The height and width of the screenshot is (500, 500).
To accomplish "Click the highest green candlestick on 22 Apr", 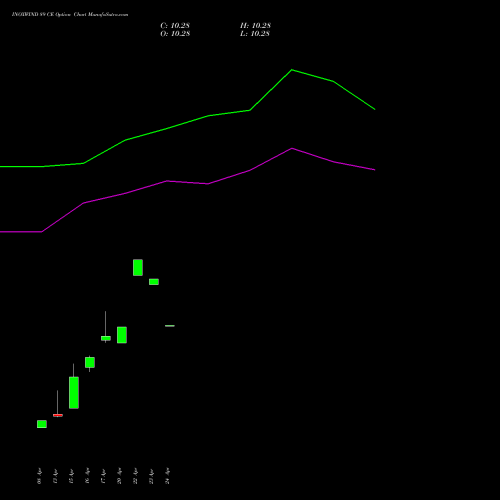I will [x=138, y=267].
